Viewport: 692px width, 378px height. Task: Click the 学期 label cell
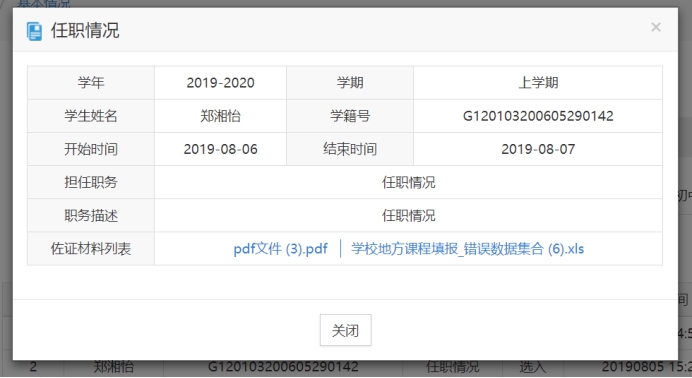pos(350,83)
